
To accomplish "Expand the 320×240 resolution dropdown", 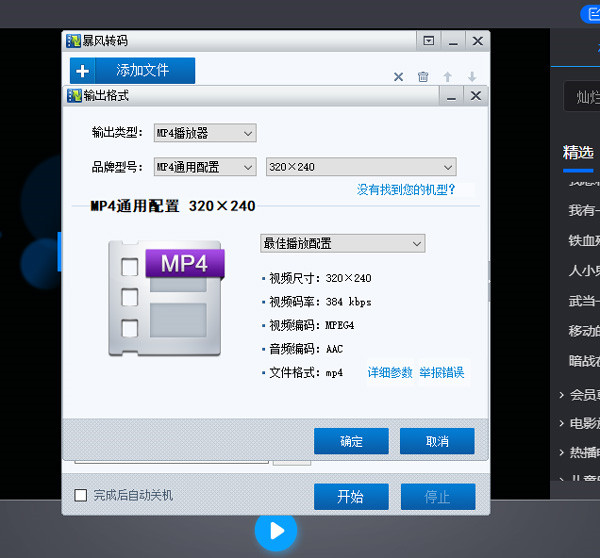I will coord(361,167).
